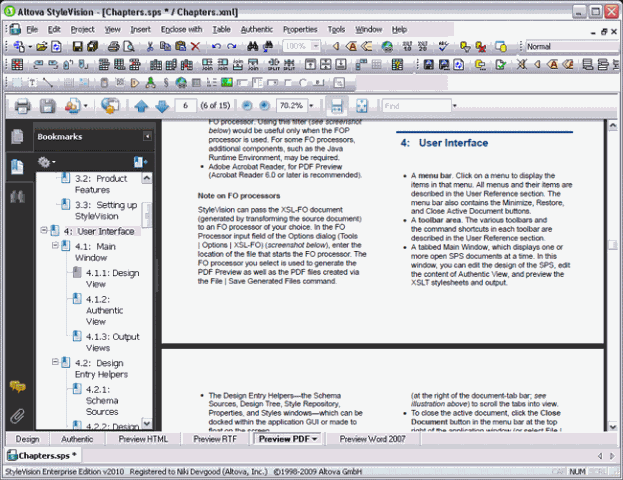Viewport: 623px width, 480px height.
Task: Collapse the '4.2: Design Entry Helpers' bookmark
Action: point(55,362)
